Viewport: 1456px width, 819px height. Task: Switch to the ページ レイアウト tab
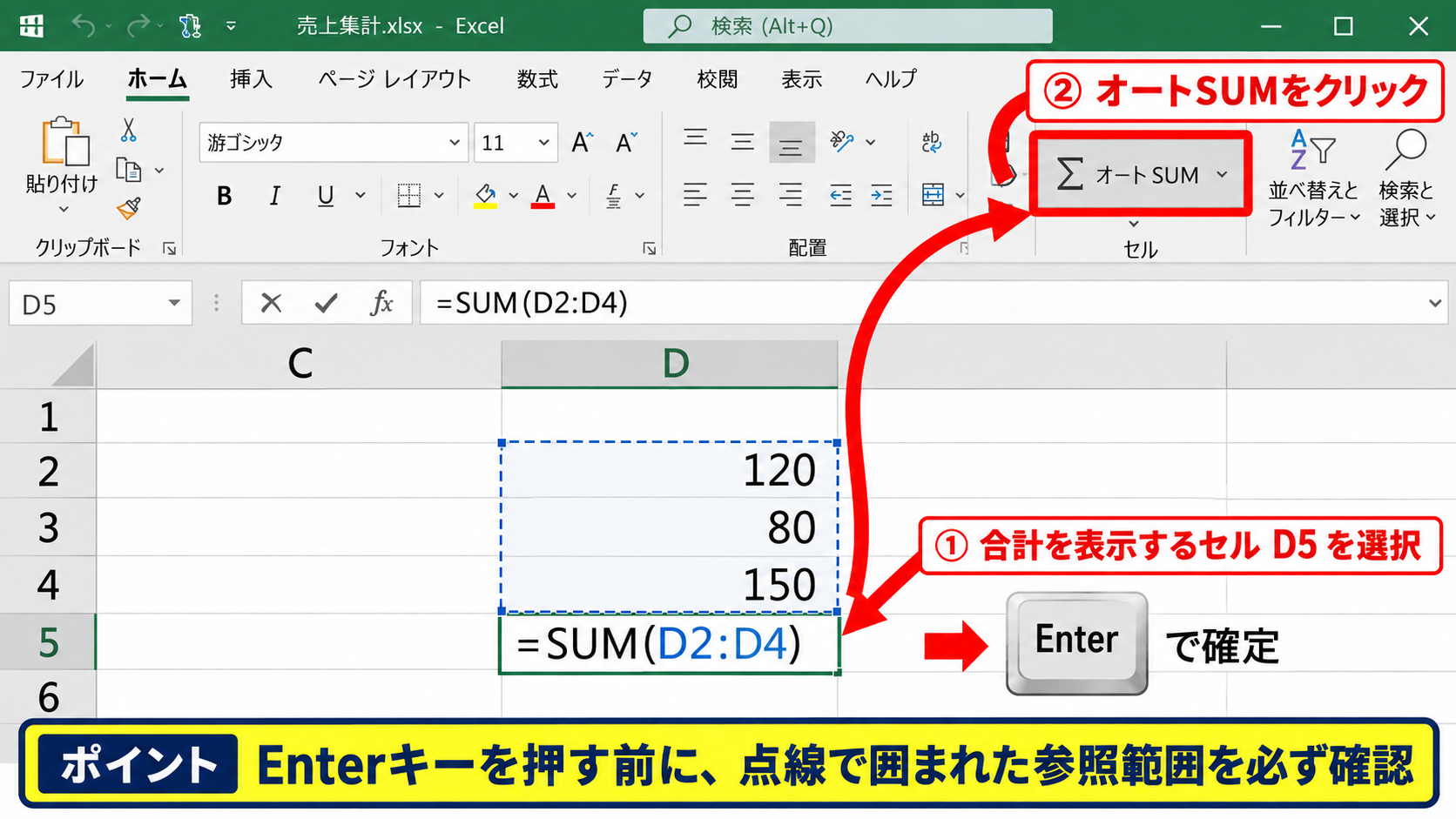(394, 79)
